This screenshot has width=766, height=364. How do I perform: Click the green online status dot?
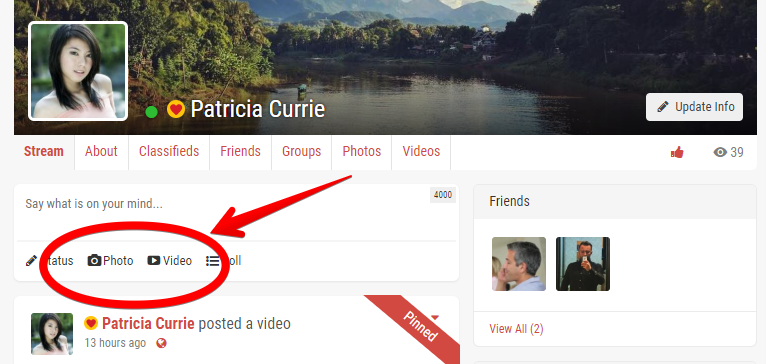tap(151, 112)
